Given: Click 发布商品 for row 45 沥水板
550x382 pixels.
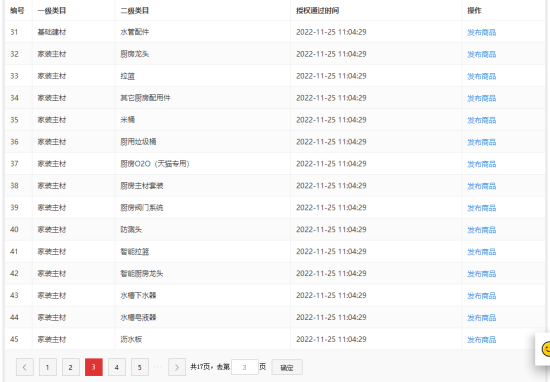Looking at the screenshot, I should coord(482,340).
